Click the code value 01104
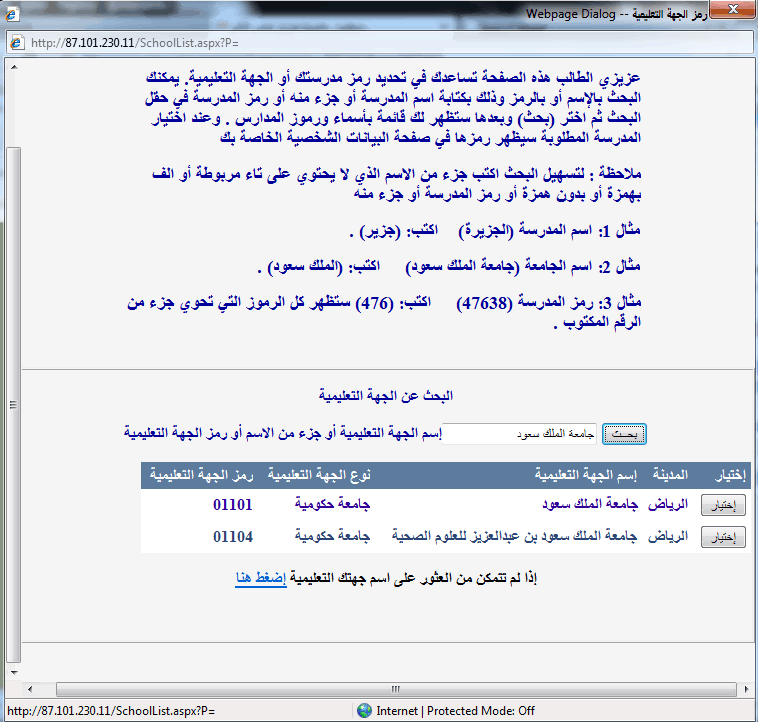The width and height of the screenshot is (758, 722). [233, 537]
